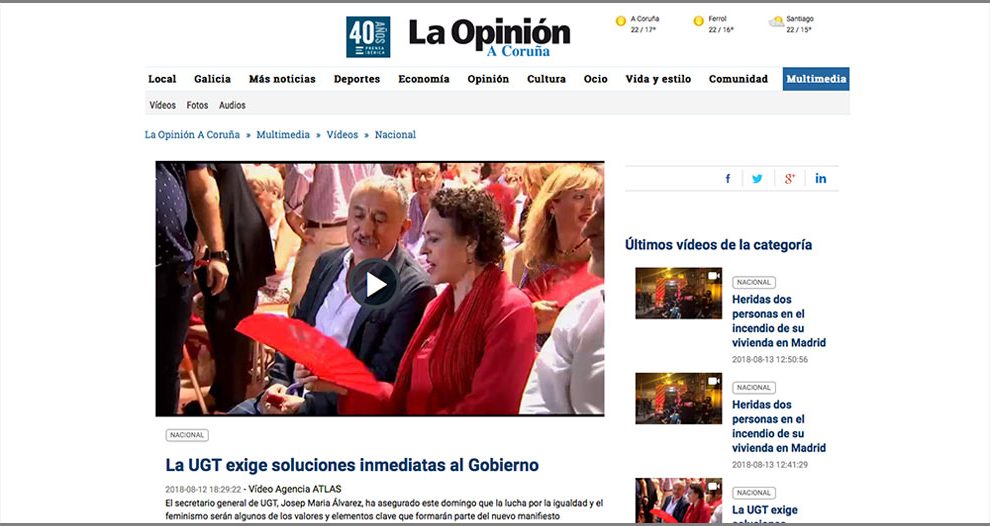Open second 'Heridas dos personas' headline link

coord(778,426)
